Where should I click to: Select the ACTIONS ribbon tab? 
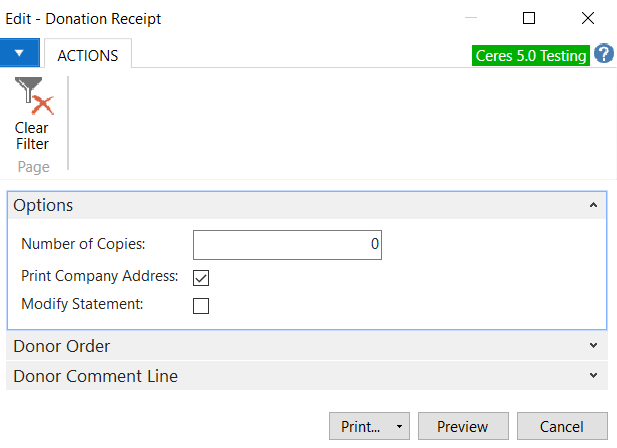(x=88, y=55)
